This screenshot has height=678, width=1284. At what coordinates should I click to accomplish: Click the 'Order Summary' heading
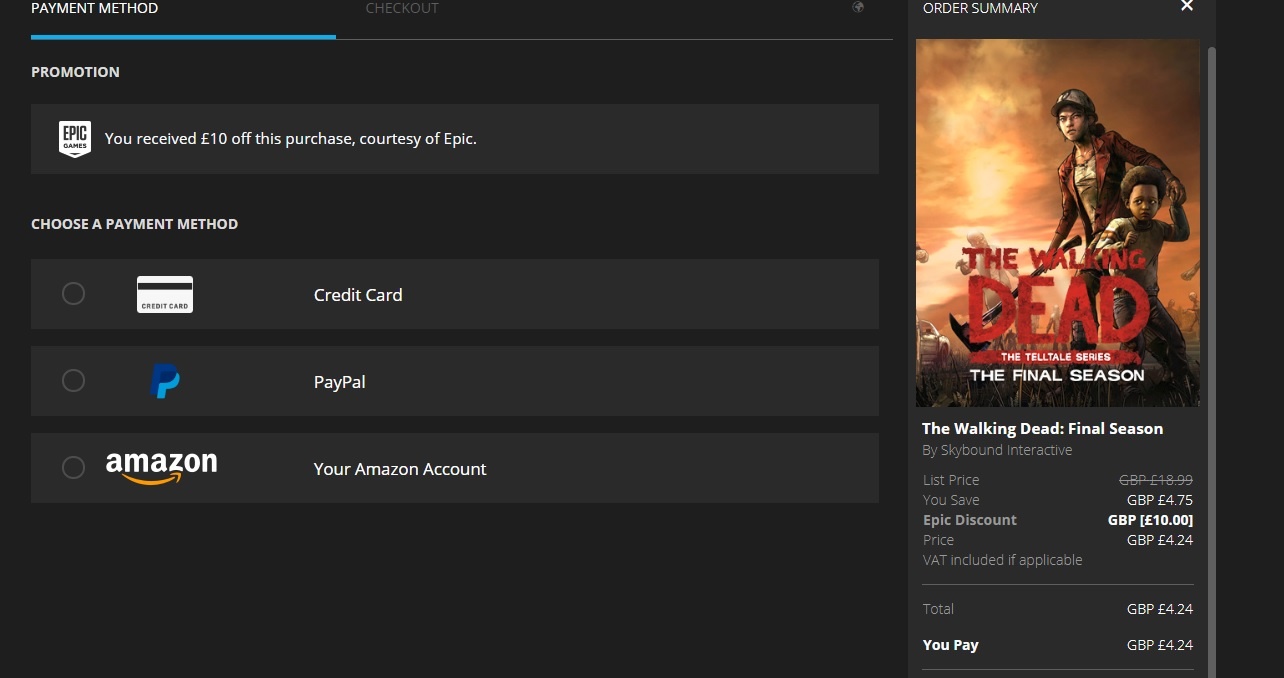[980, 8]
